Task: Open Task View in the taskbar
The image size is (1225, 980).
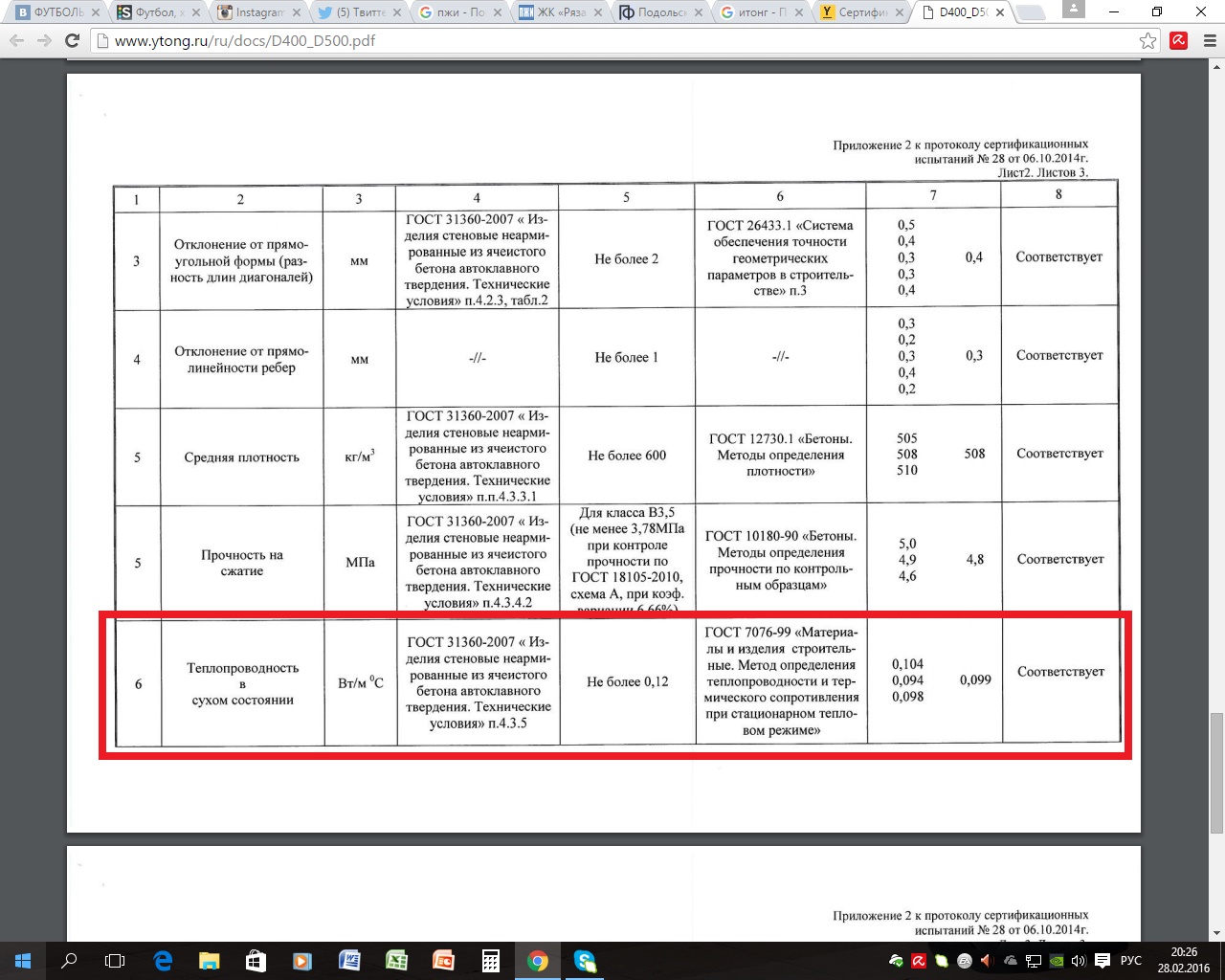Action: pyautogui.click(x=115, y=961)
